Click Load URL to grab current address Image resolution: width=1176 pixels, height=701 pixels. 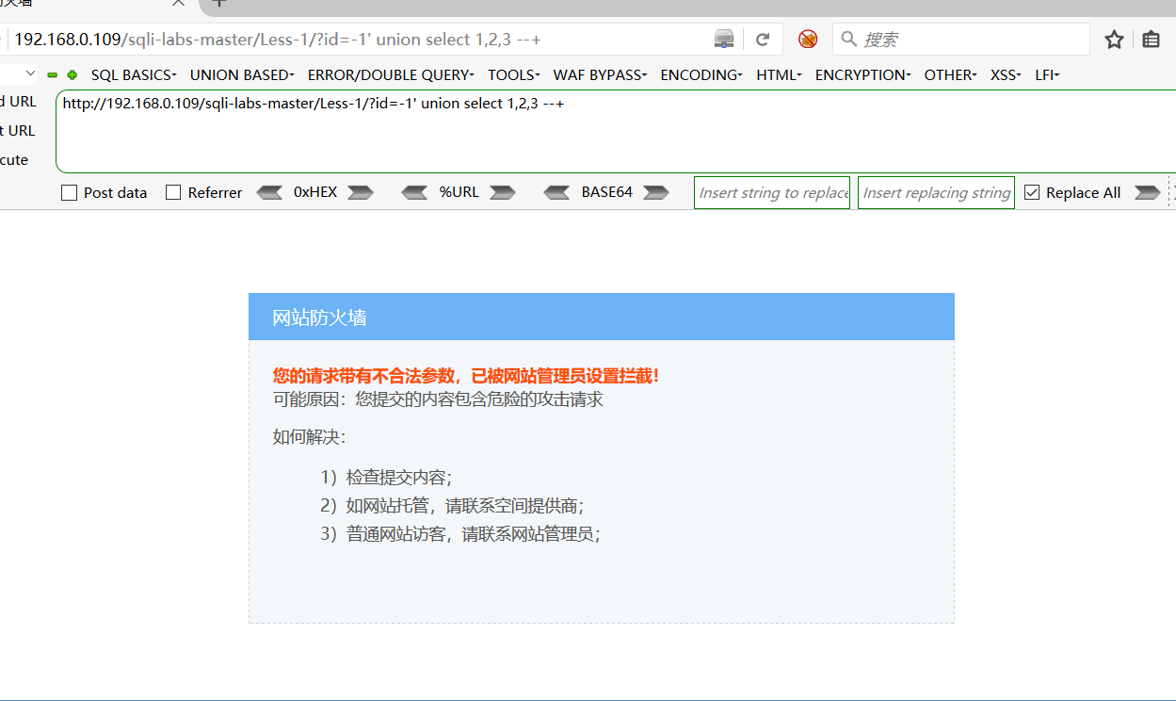tap(18, 101)
